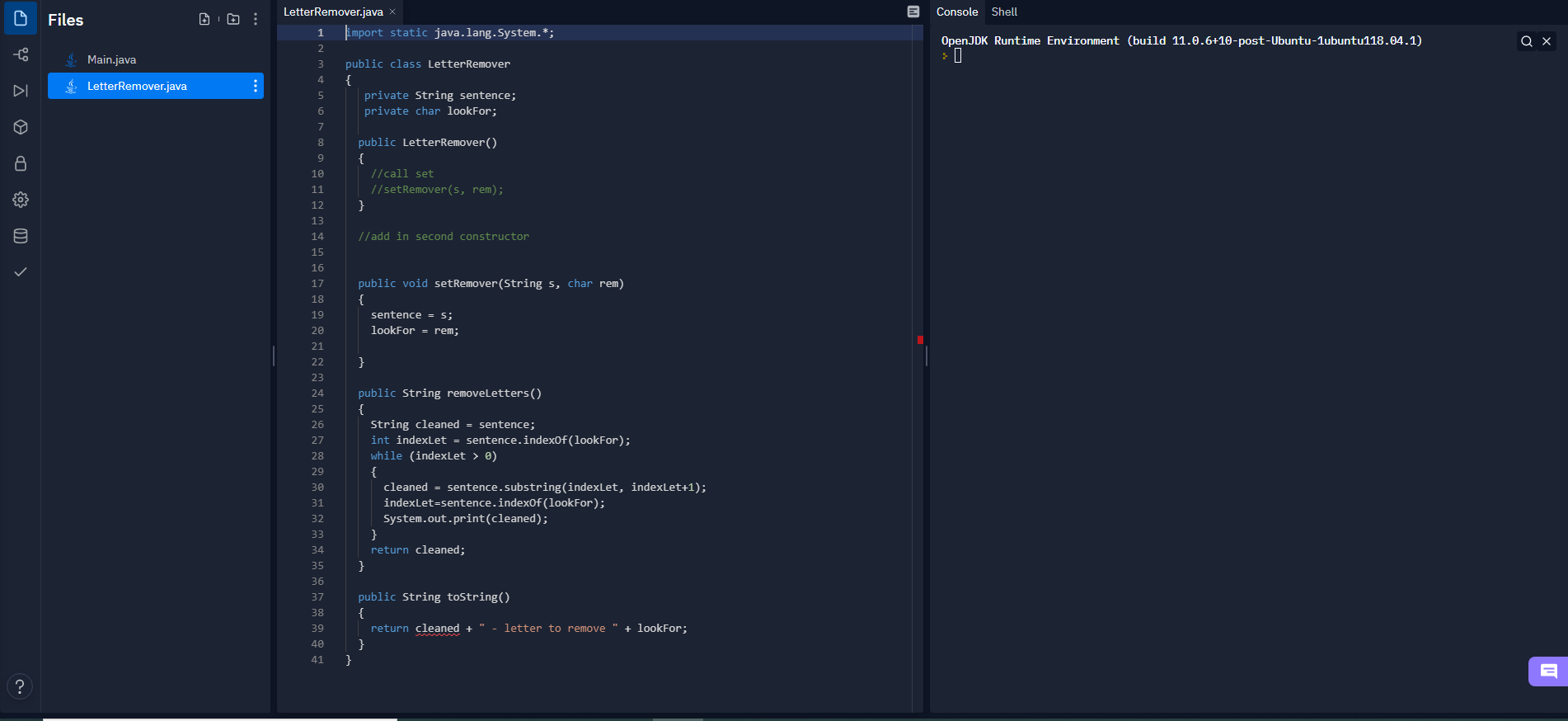Screen dimensions: 1568x721
Task: Click the 'public LetterRemover()' constructor line
Action: point(427,142)
